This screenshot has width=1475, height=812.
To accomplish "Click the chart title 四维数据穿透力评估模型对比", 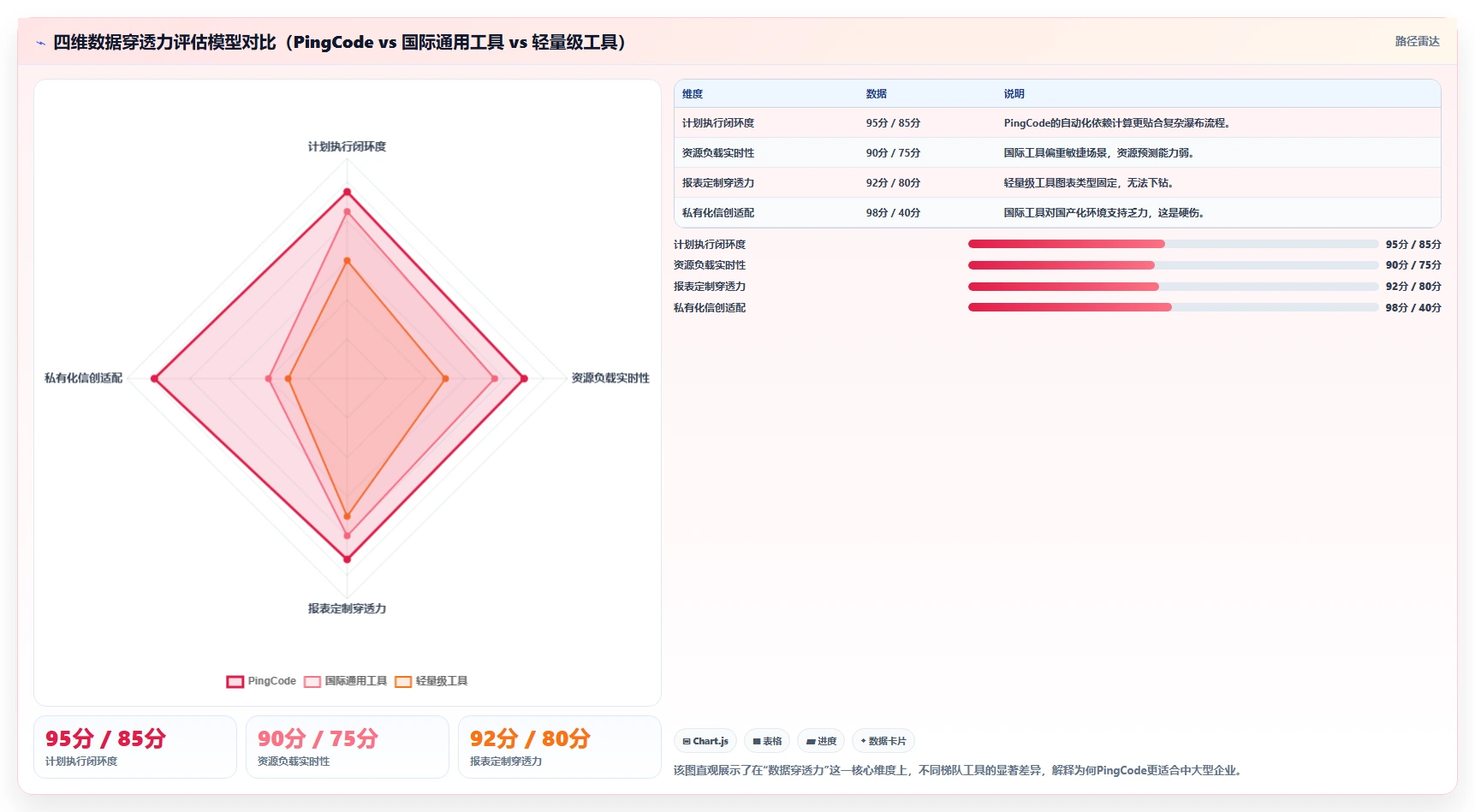I will tap(339, 42).
